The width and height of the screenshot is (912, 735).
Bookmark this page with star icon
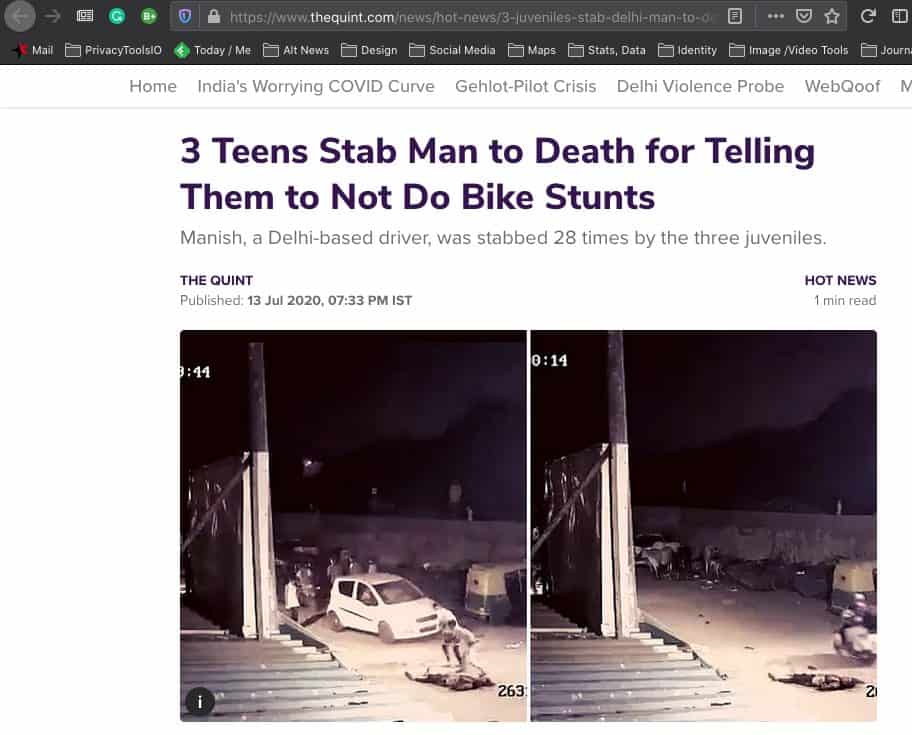click(x=832, y=16)
